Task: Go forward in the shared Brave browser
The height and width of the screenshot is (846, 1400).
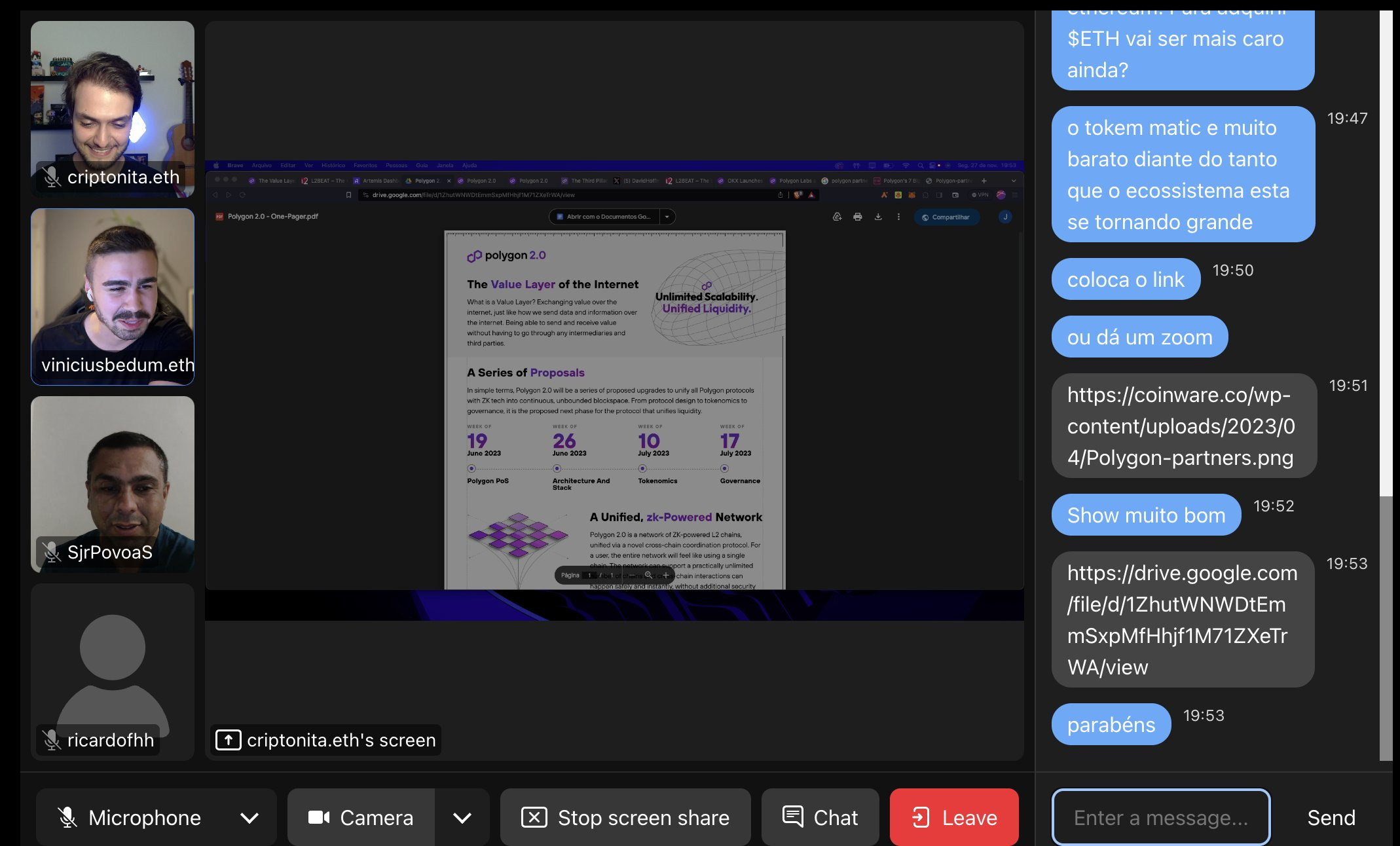Action: [229, 195]
